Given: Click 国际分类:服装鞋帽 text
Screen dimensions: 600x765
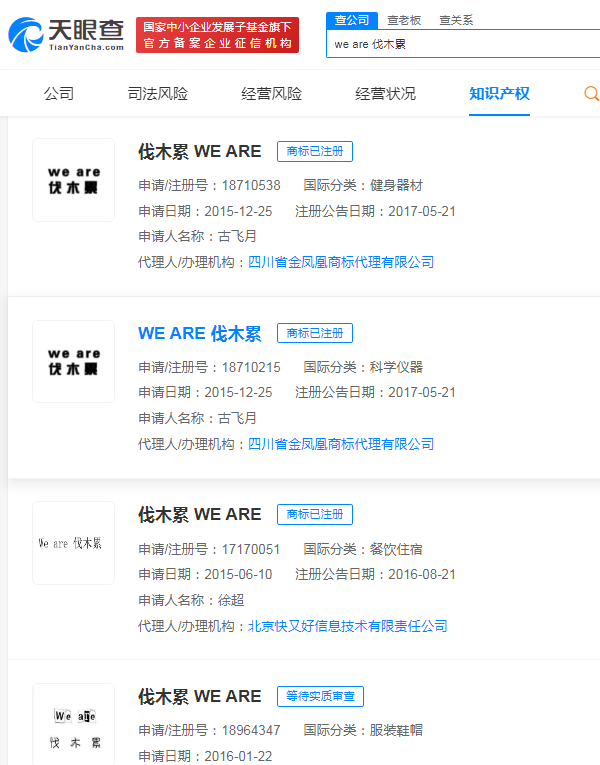Looking at the screenshot, I should 363,730.
